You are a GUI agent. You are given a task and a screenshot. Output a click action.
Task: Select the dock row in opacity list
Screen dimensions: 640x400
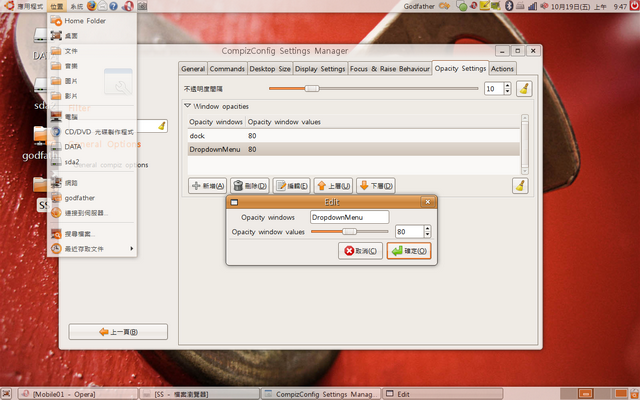tap(353, 136)
